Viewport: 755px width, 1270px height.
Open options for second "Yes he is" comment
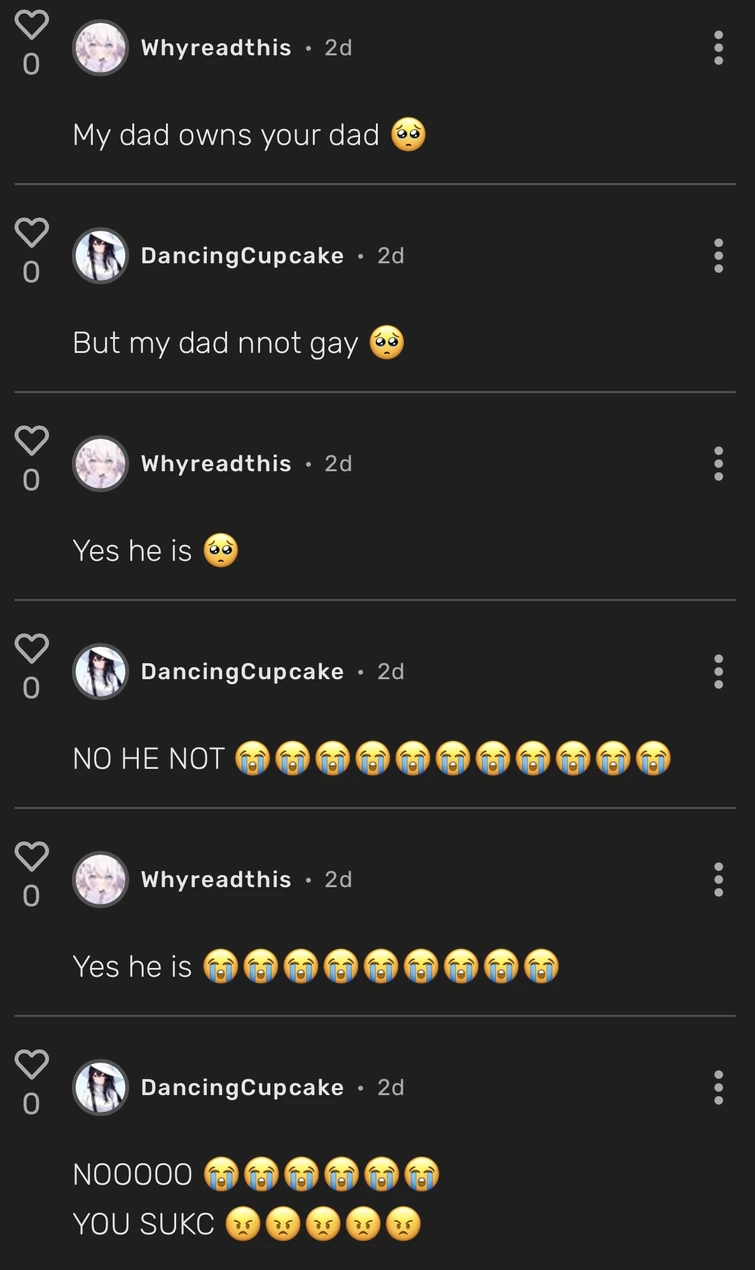point(718,880)
